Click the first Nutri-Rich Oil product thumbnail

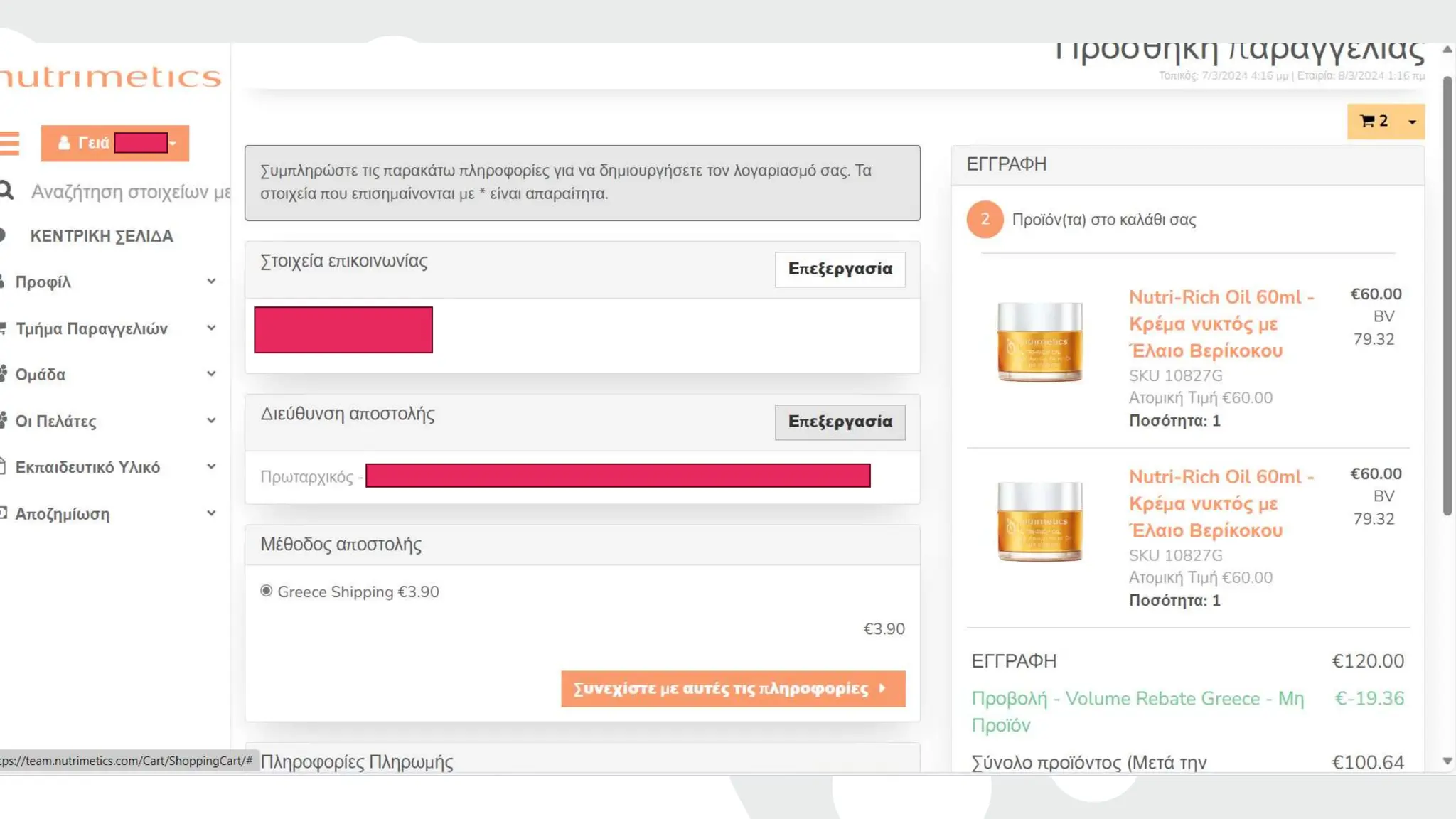pyautogui.click(x=1039, y=341)
